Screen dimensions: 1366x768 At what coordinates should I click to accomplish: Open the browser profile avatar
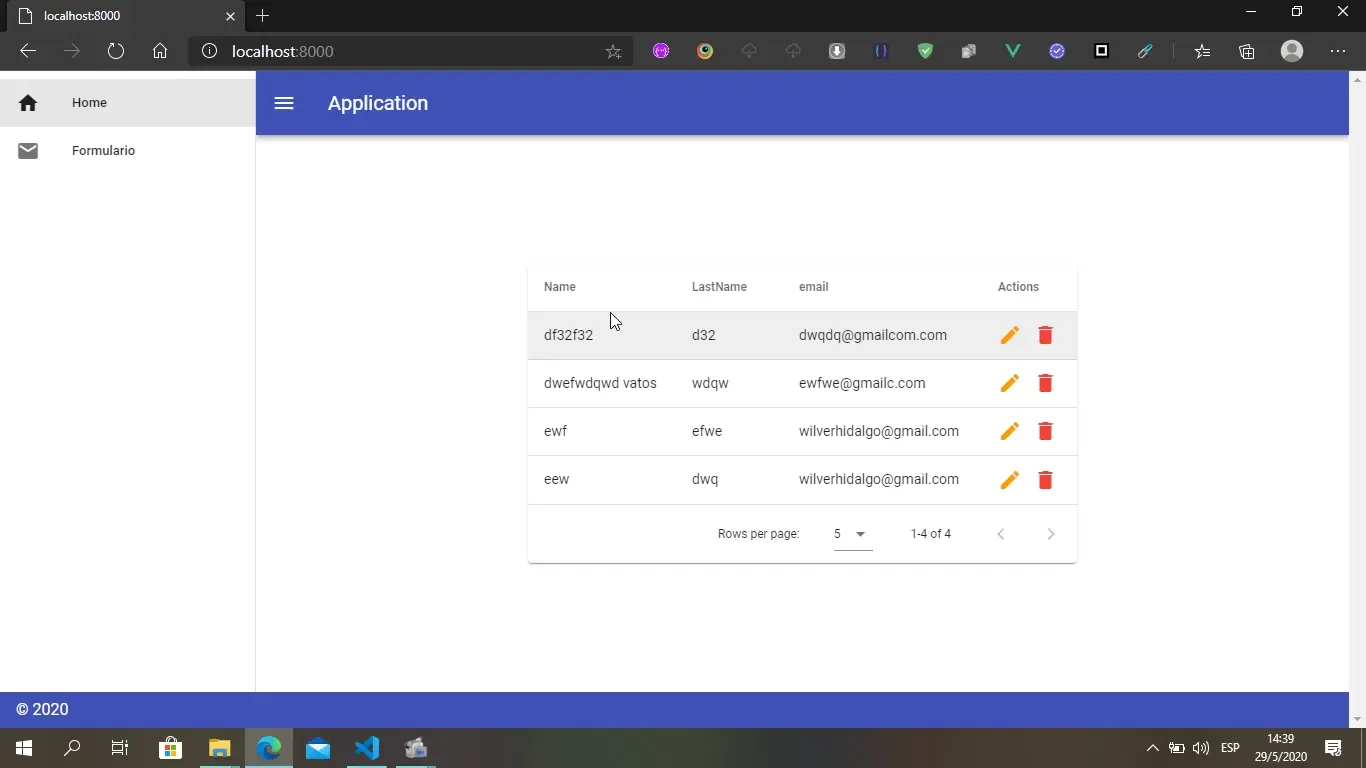pyautogui.click(x=1292, y=51)
